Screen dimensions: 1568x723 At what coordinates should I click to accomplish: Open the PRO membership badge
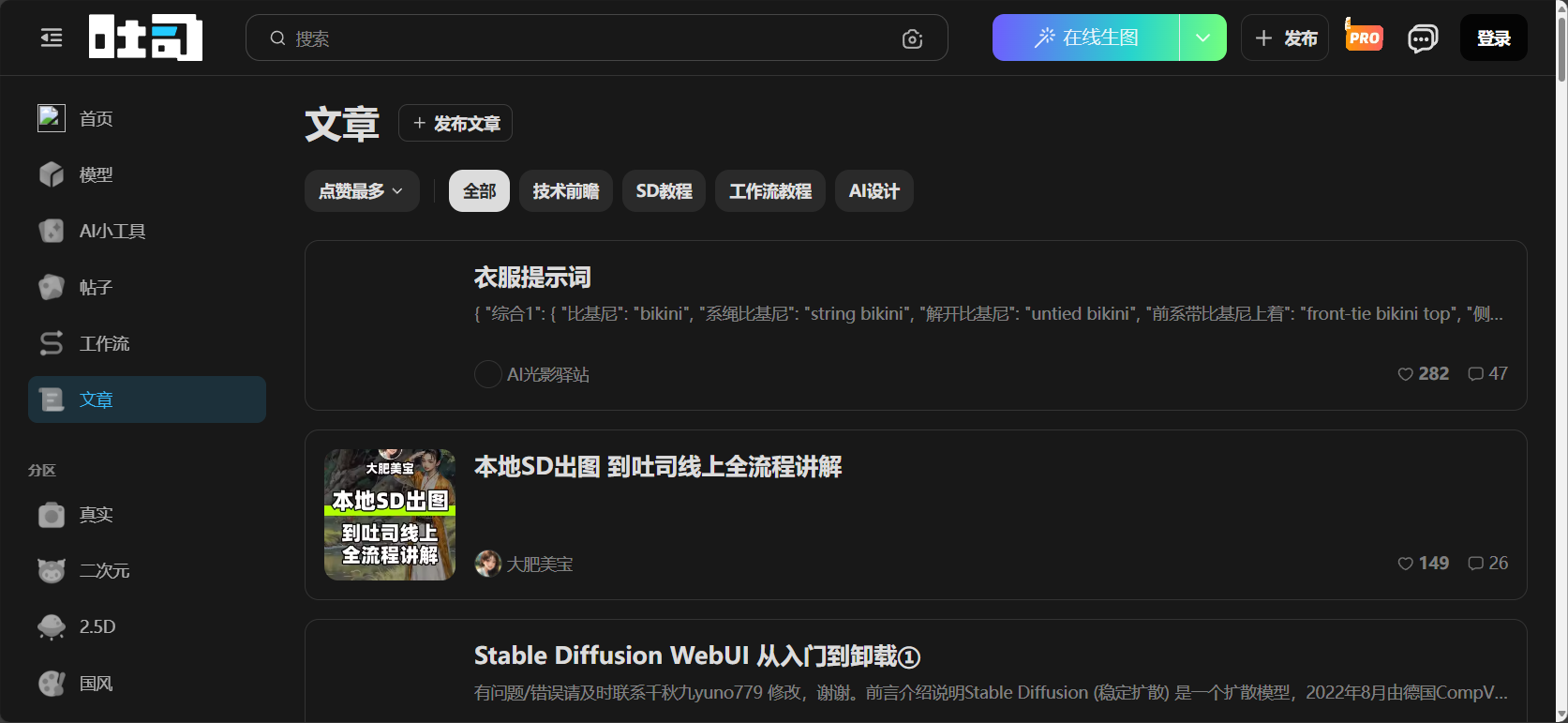pyautogui.click(x=1364, y=36)
